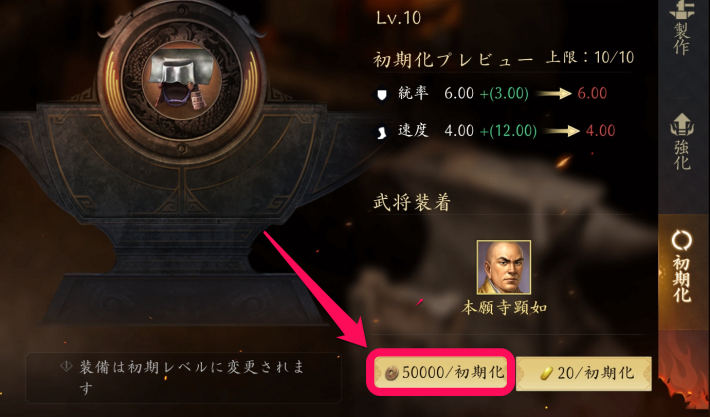Click the info diamond icon beside 装備は初期レベル notice
The height and width of the screenshot is (417, 710).
[x=67, y=367]
